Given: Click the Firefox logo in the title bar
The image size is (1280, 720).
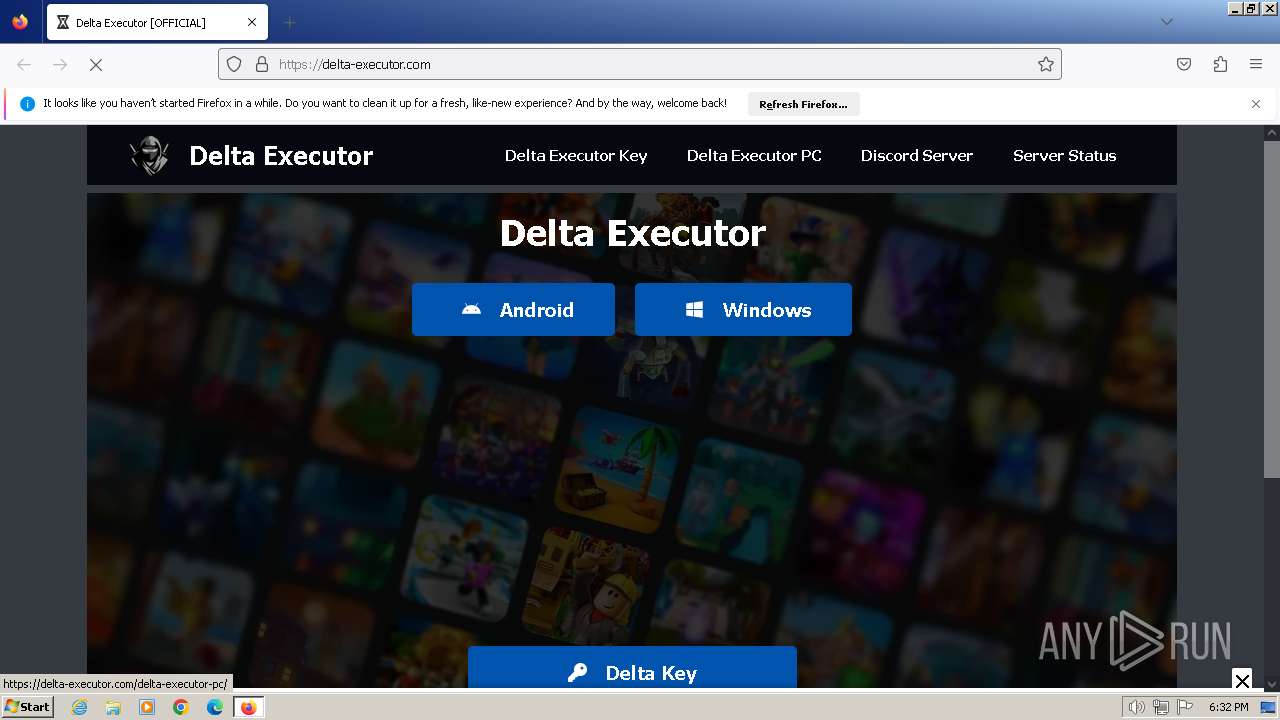Looking at the screenshot, I should click(20, 22).
